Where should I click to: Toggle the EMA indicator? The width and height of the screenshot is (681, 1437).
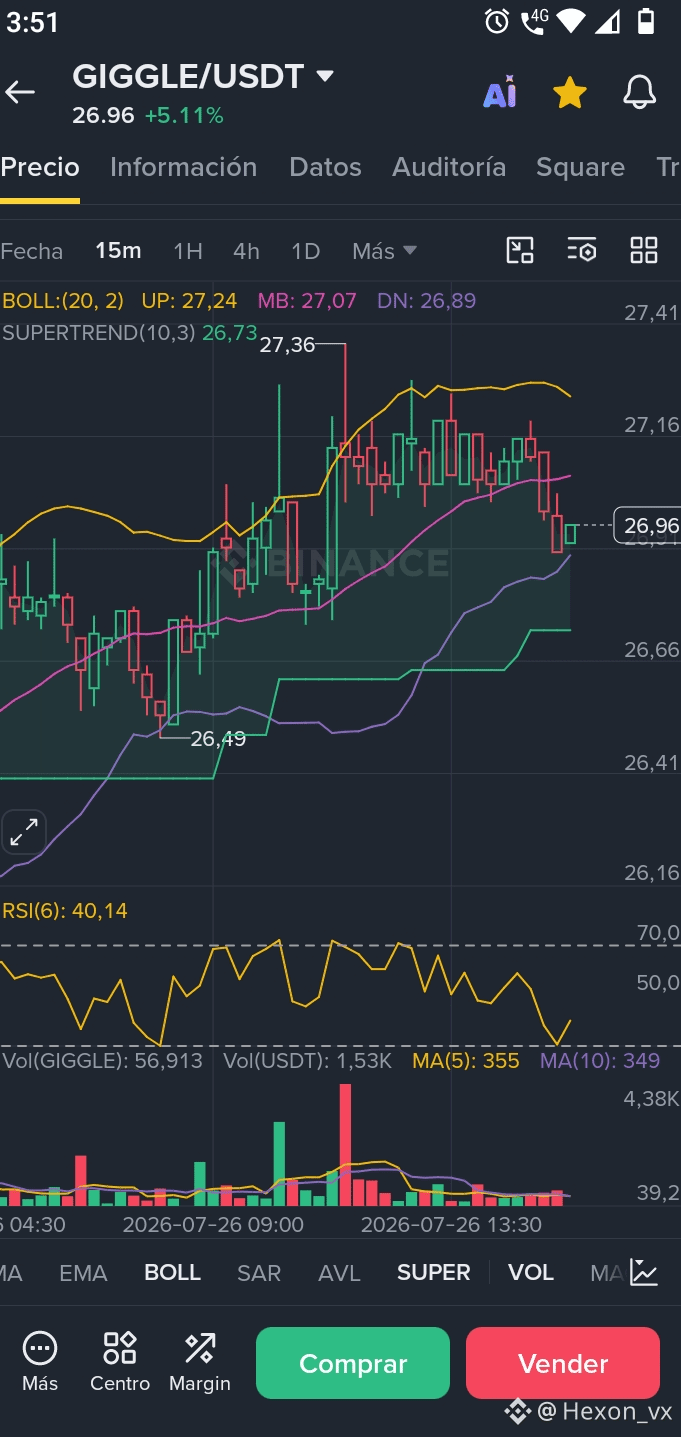tap(83, 1273)
